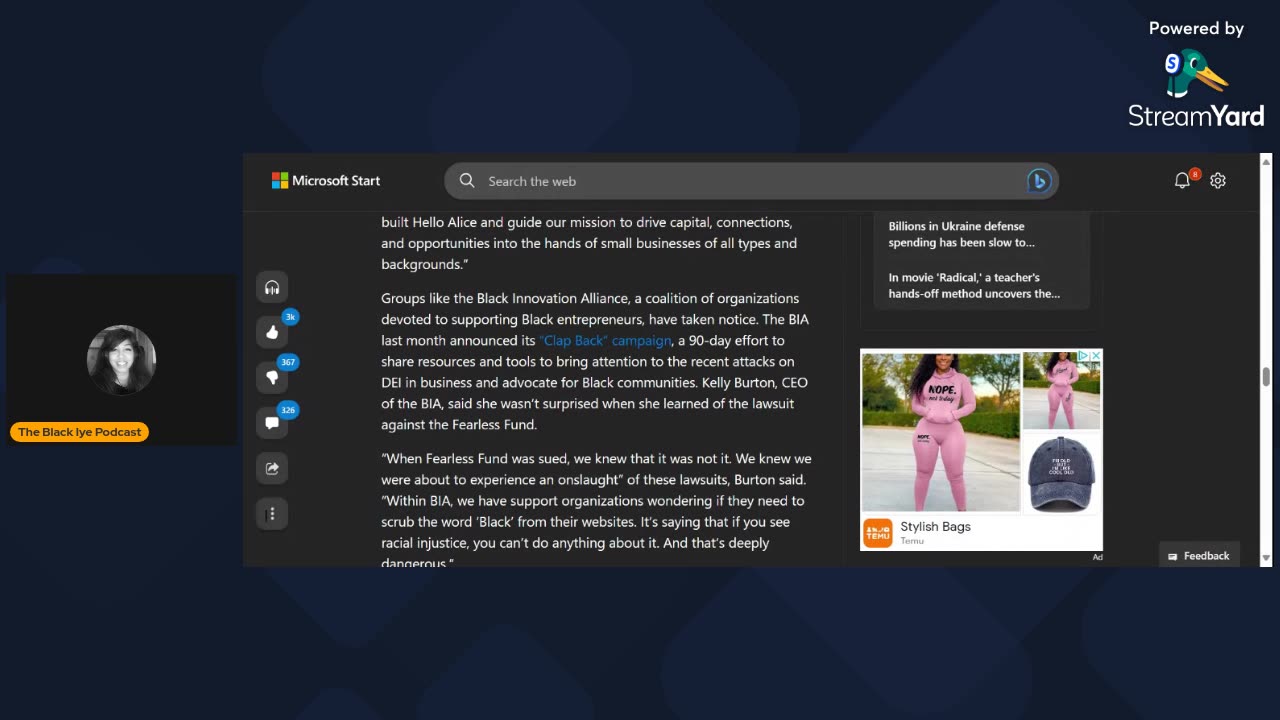The image size is (1280, 720).
Task: Open the Stylish Bags ad title
Action: [935, 527]
